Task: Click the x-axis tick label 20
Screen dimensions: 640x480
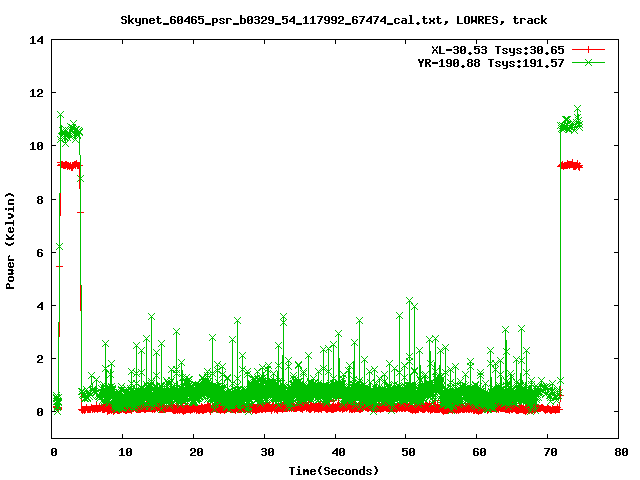Action: [196, 452]
